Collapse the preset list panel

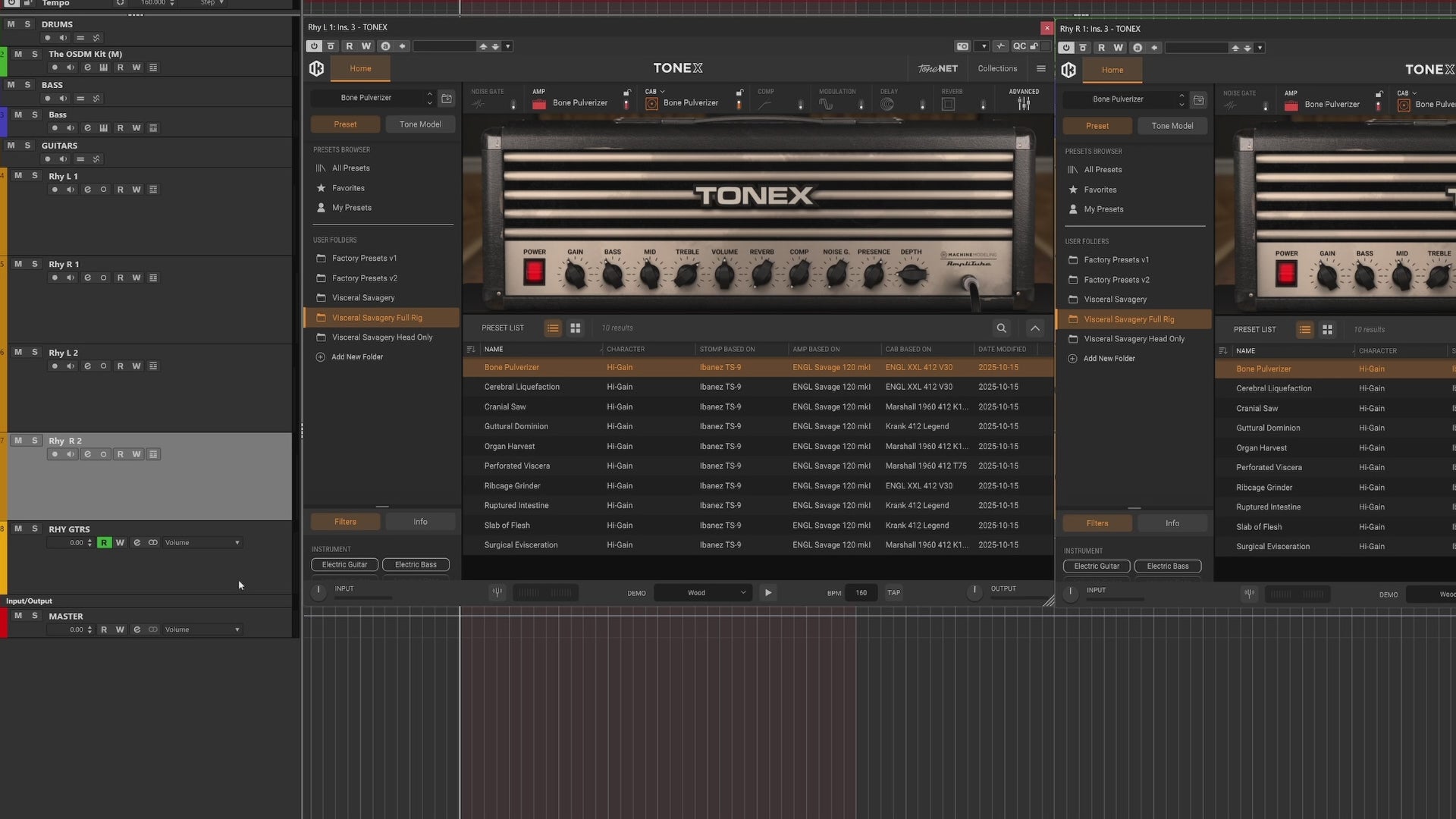pos(1034,328)
